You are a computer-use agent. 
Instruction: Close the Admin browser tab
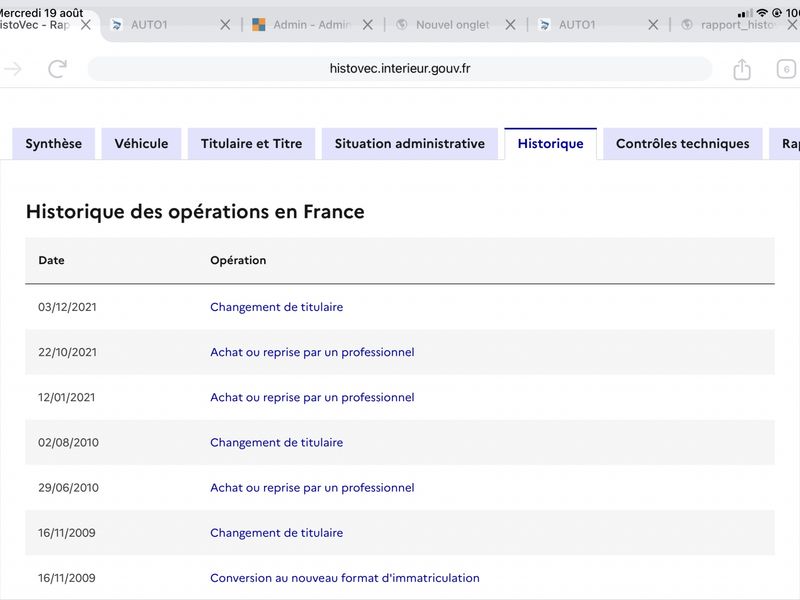[367, 24]
